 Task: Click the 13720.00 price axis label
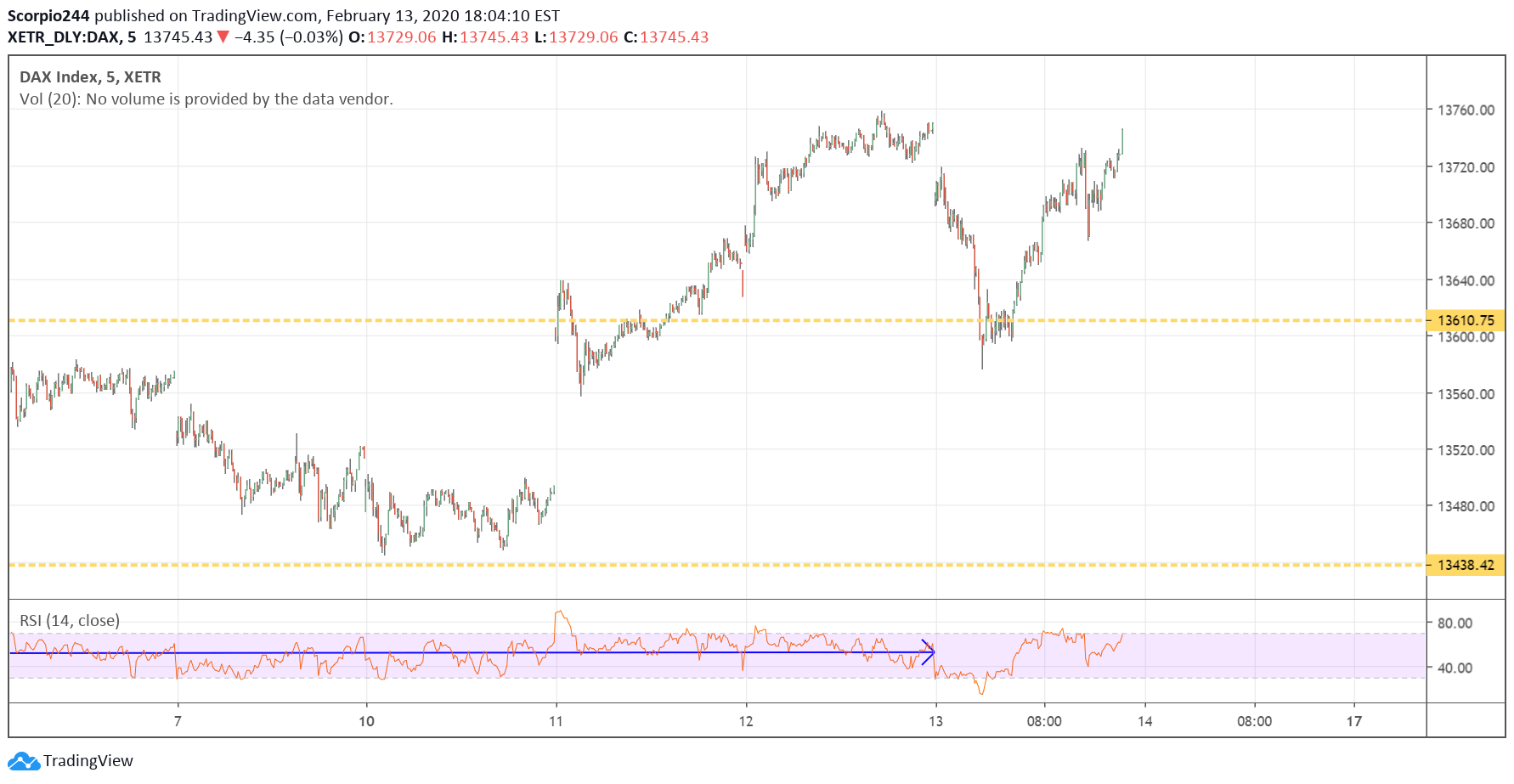(x=1466, y=167)
